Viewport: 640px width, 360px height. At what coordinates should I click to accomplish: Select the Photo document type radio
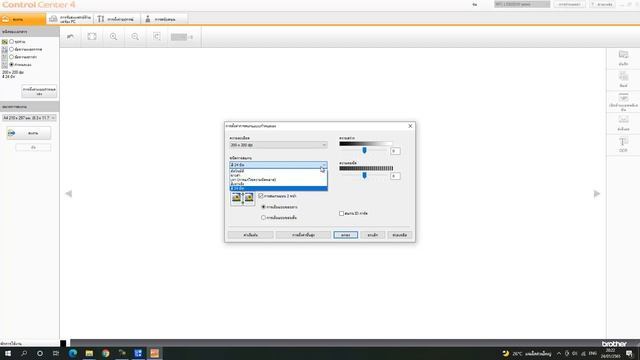(11, 42)
